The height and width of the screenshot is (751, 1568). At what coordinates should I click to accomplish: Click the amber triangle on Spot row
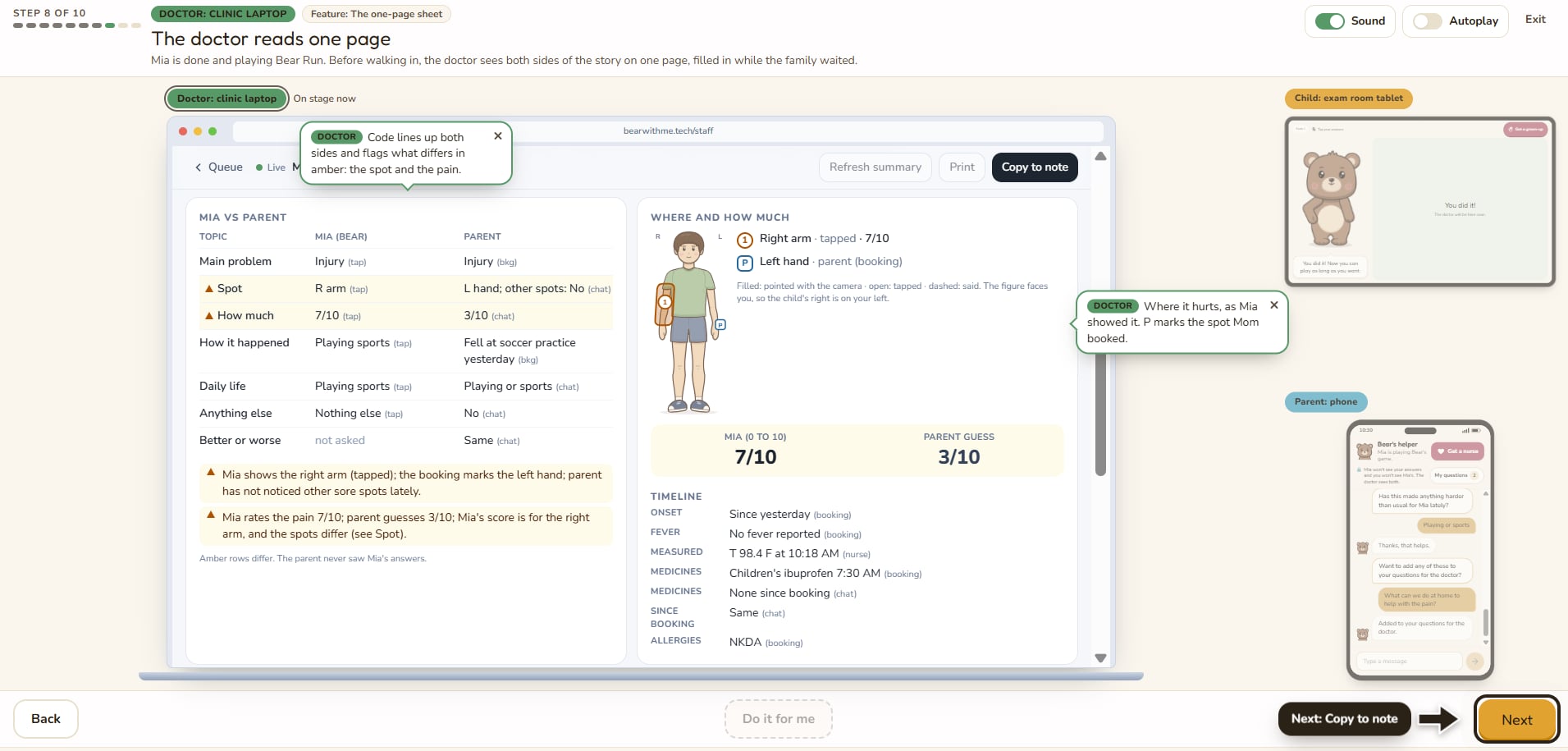tap(209, 289)
